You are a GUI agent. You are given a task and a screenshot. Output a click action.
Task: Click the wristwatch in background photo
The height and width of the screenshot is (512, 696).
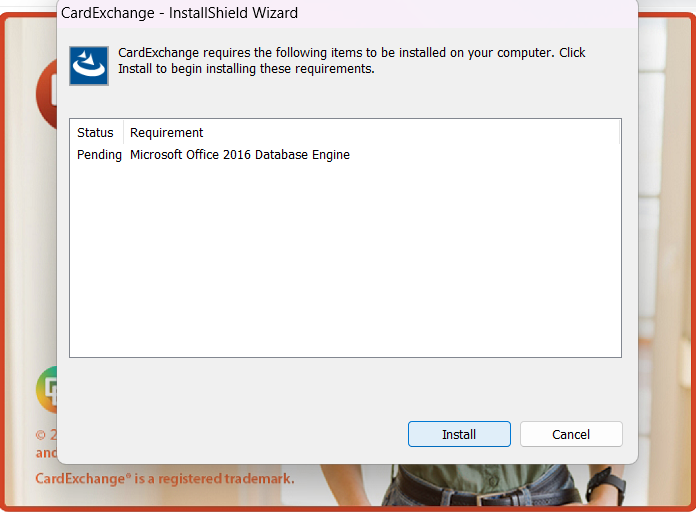click(606, 487)
